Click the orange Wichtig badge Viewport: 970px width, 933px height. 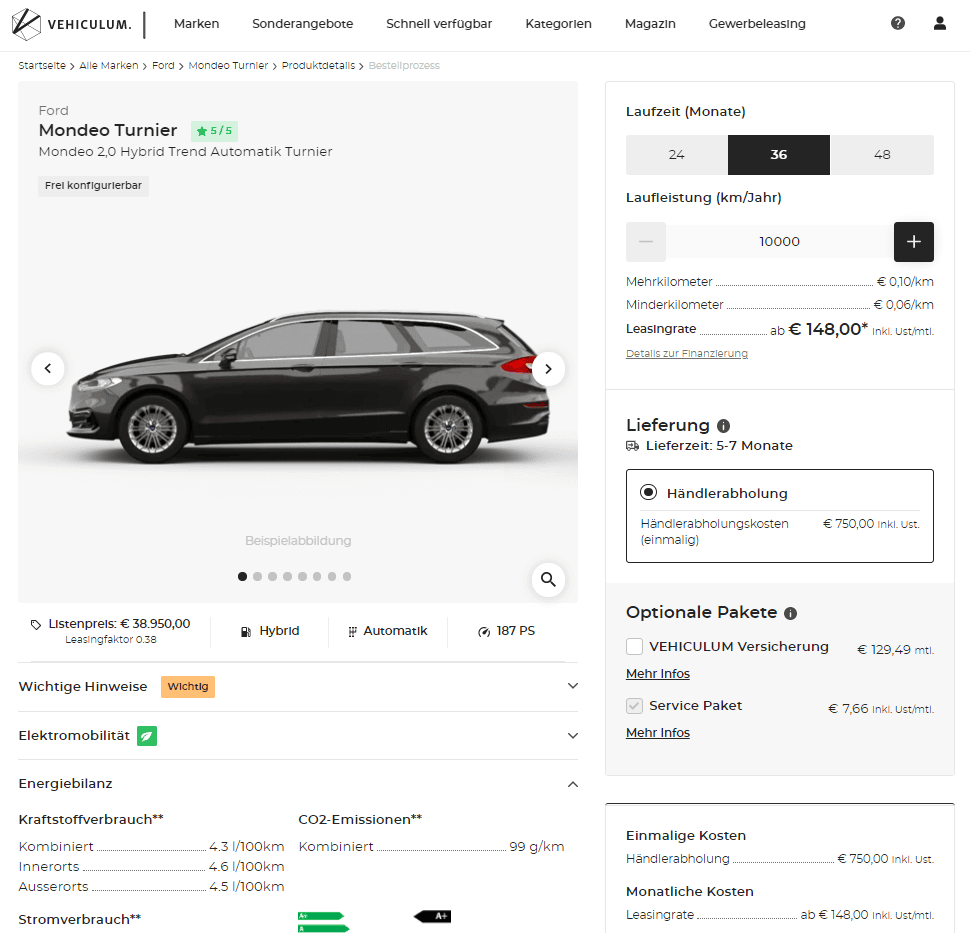[x=188, y=687]
